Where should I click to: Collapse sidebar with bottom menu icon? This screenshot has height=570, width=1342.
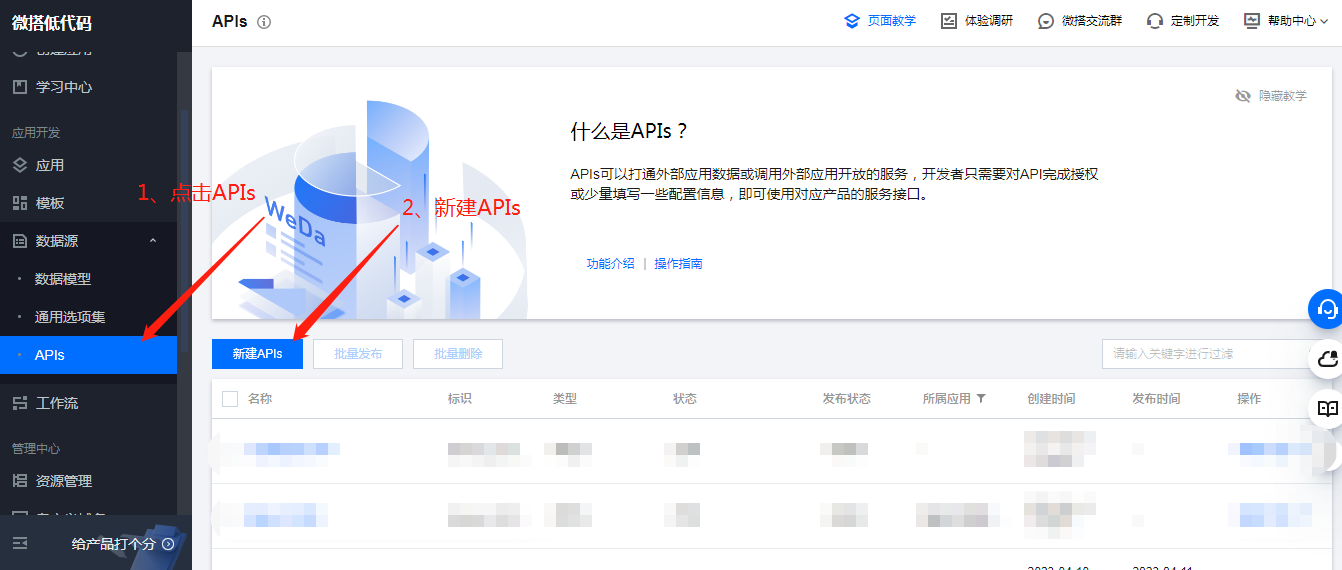(x=20, y=544)
